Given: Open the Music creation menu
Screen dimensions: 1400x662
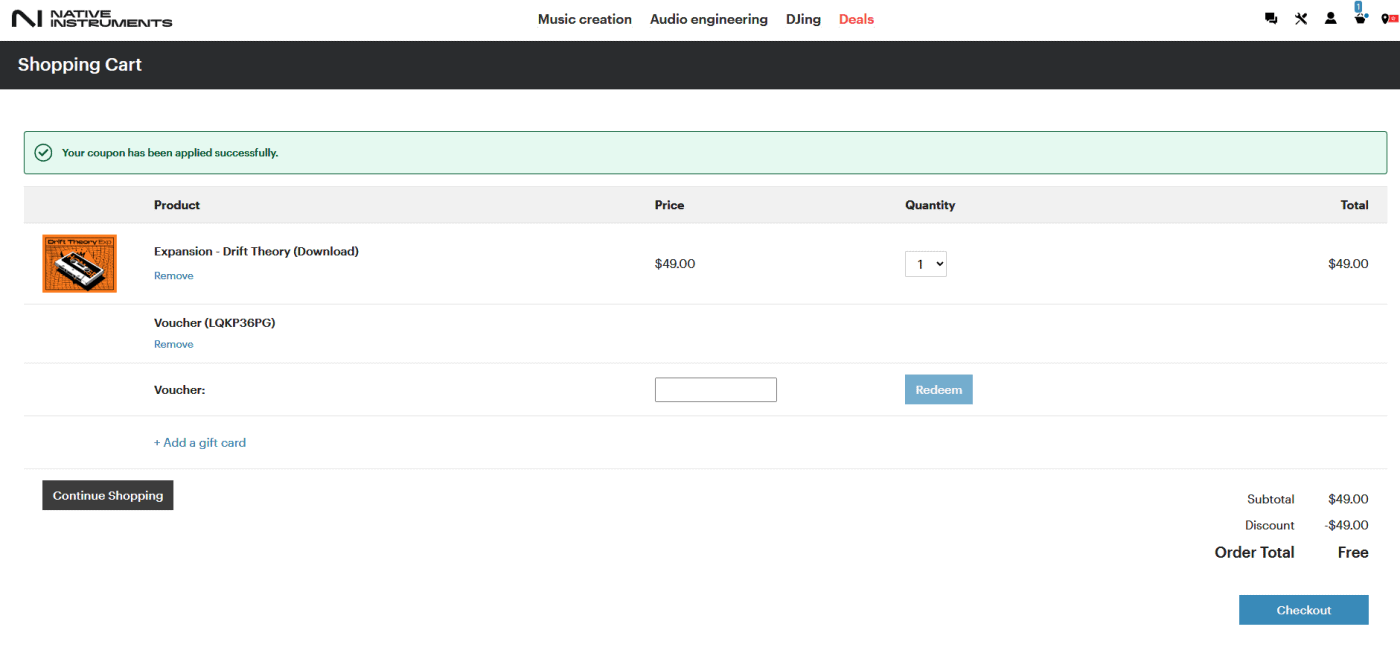Looking at the screenshot, I should (585, 19).
